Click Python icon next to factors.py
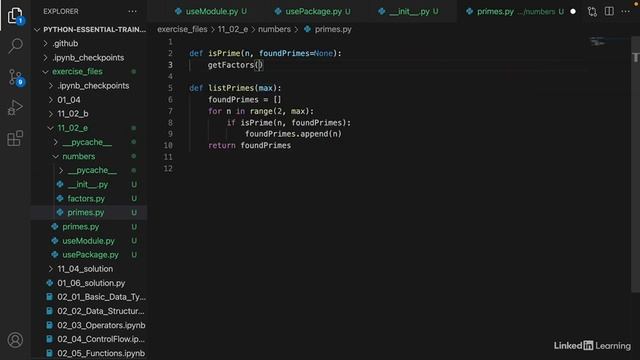 (x=60, y=198)
